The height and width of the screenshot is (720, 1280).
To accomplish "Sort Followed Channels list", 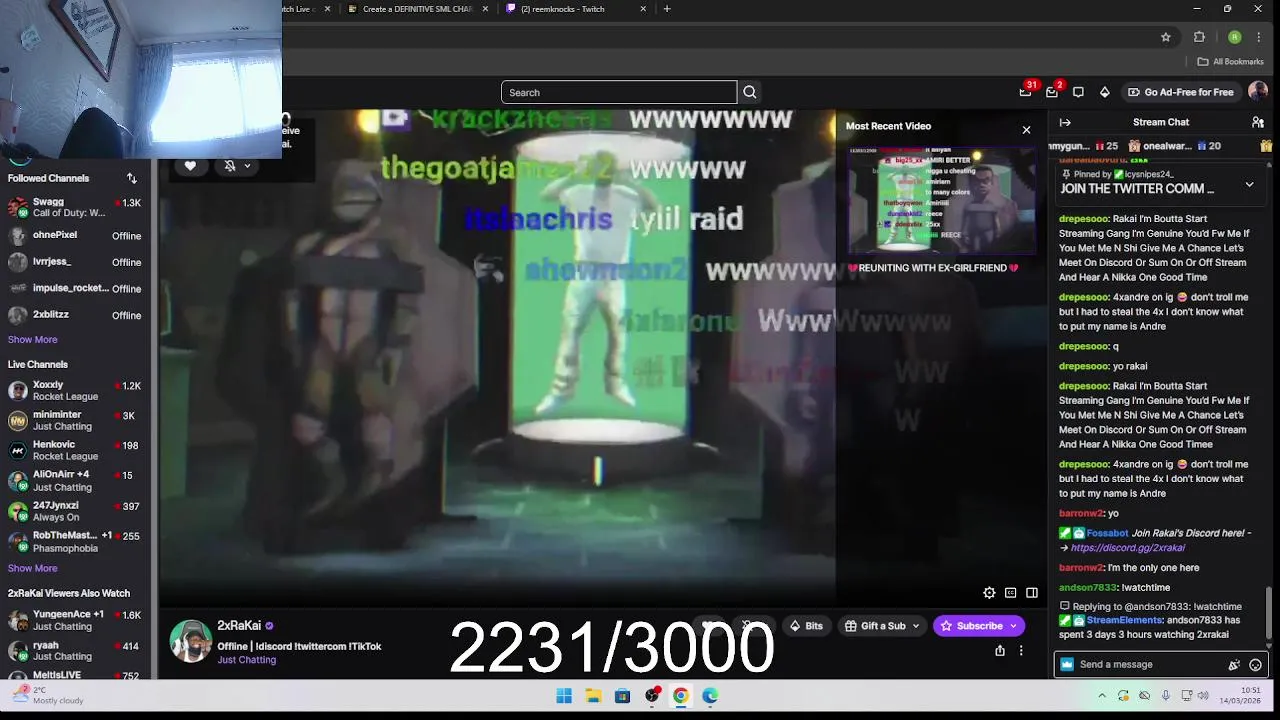I will pos(131,178).
